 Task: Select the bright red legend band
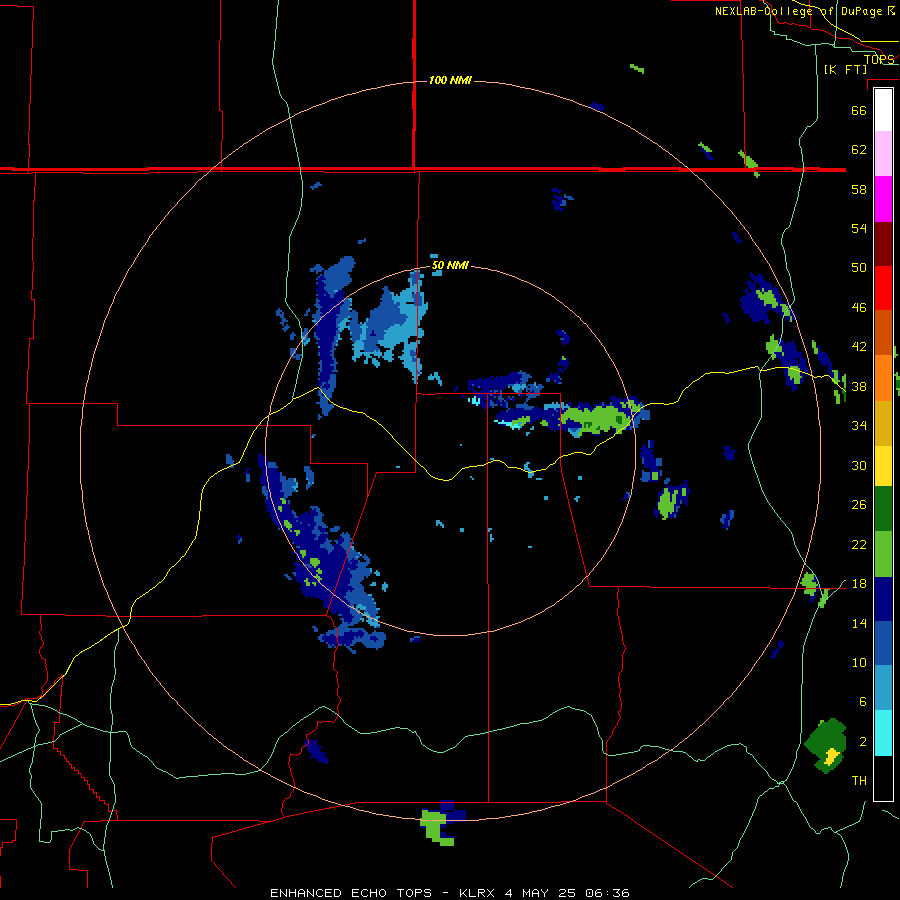pyautogui.click(x=883, y=288)
